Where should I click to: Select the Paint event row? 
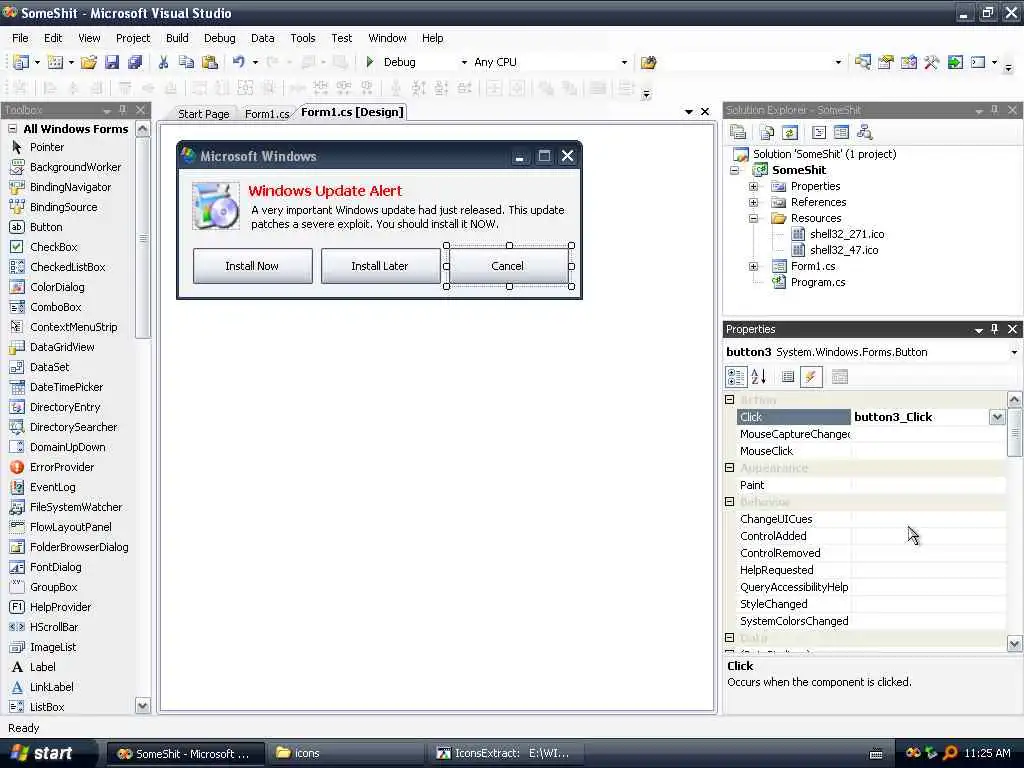(872, 485)
